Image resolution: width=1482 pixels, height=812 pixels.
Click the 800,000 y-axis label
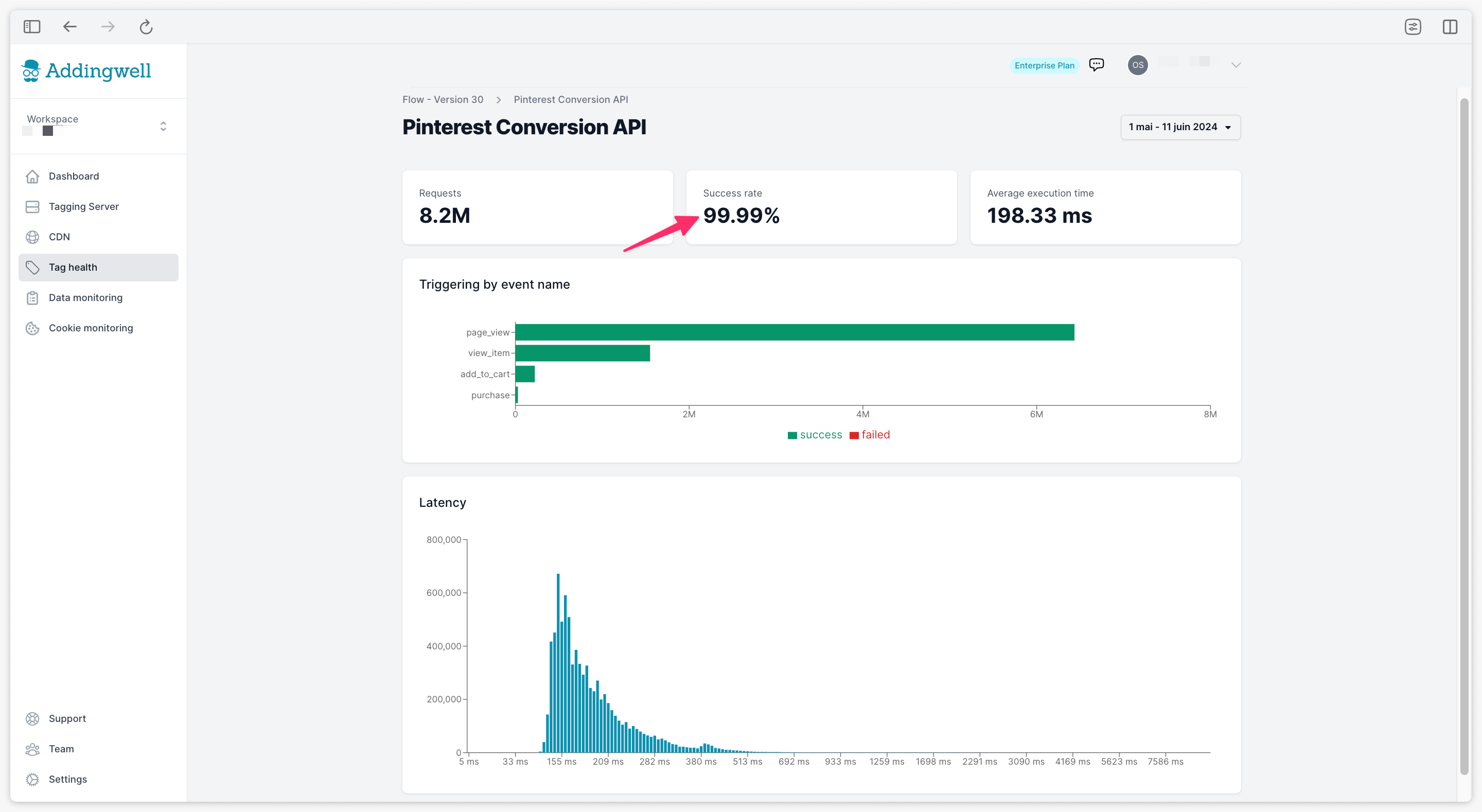tap(444, 540)
